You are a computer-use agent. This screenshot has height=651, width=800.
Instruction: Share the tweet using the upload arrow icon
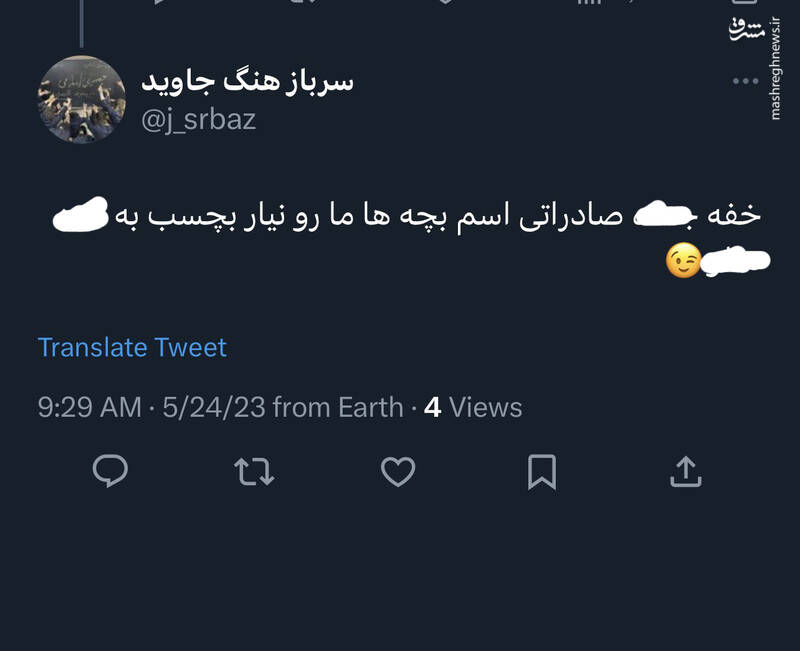click(685, 471)
